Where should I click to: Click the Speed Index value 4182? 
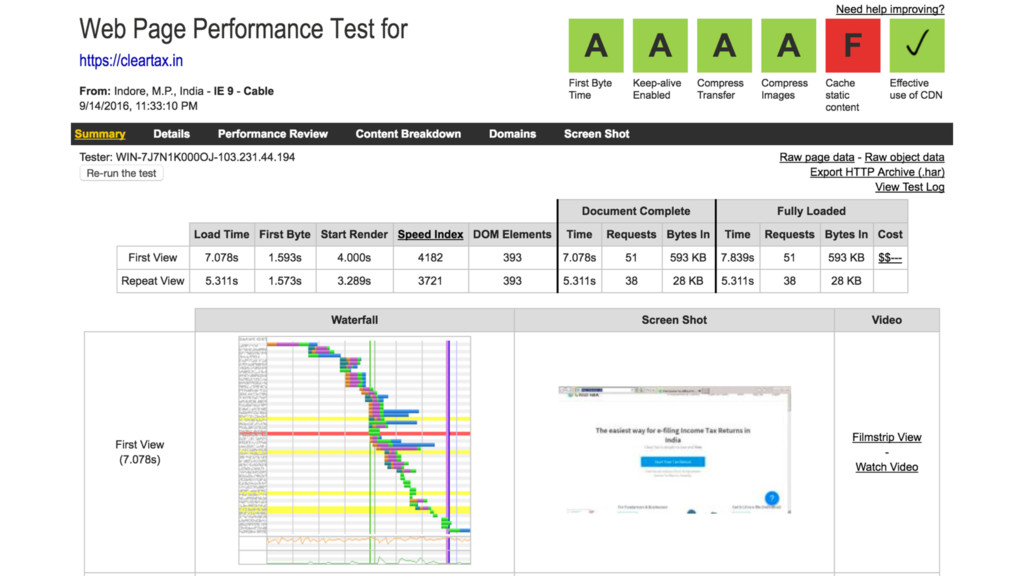(430, 257)
